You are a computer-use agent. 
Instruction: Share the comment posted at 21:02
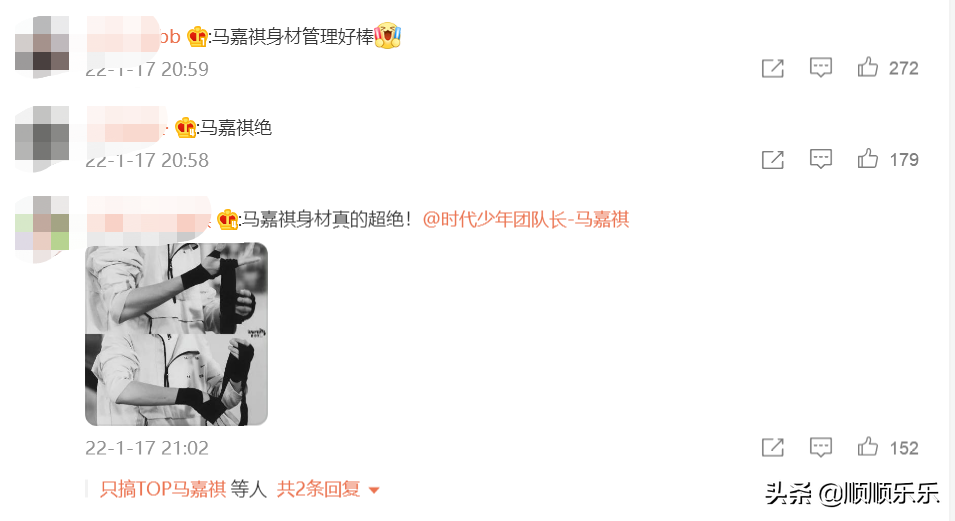point(772,448)
